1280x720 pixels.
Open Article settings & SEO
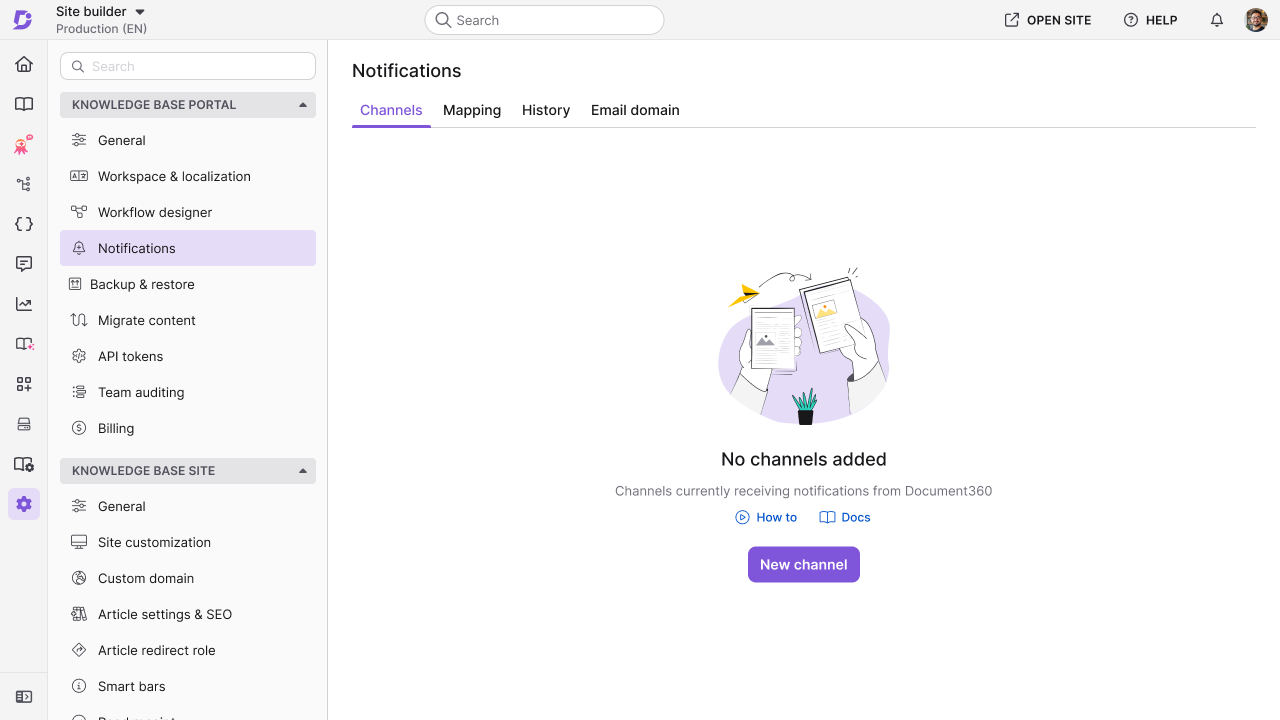[x=188, y=614]
